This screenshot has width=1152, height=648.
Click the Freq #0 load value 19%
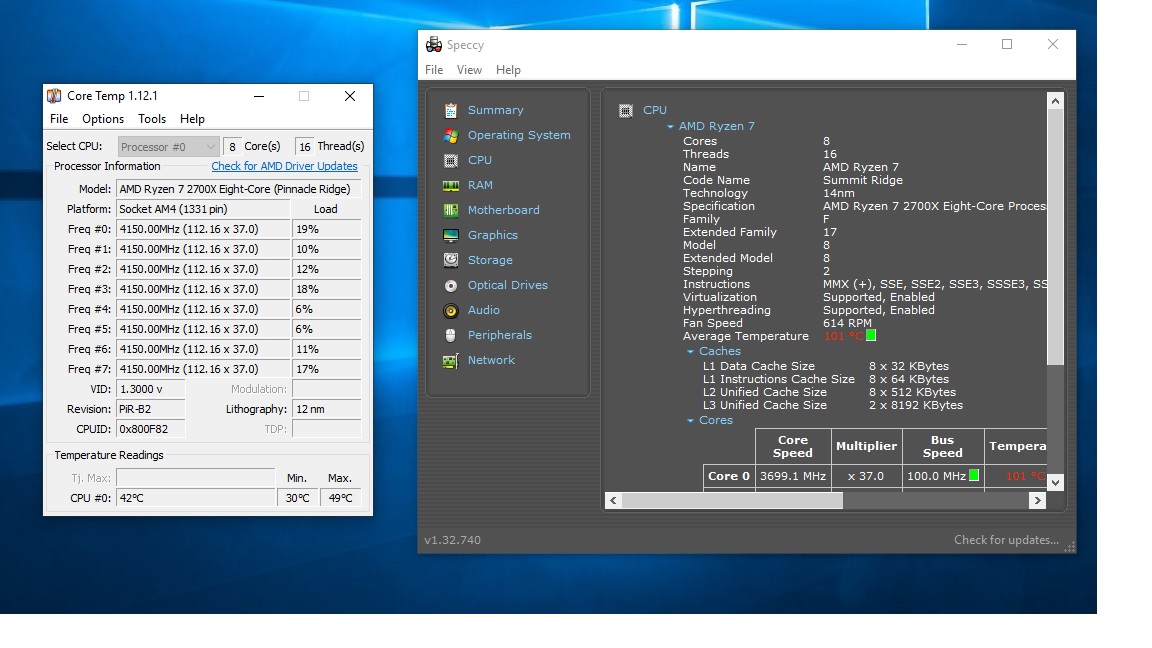(327, 229)
